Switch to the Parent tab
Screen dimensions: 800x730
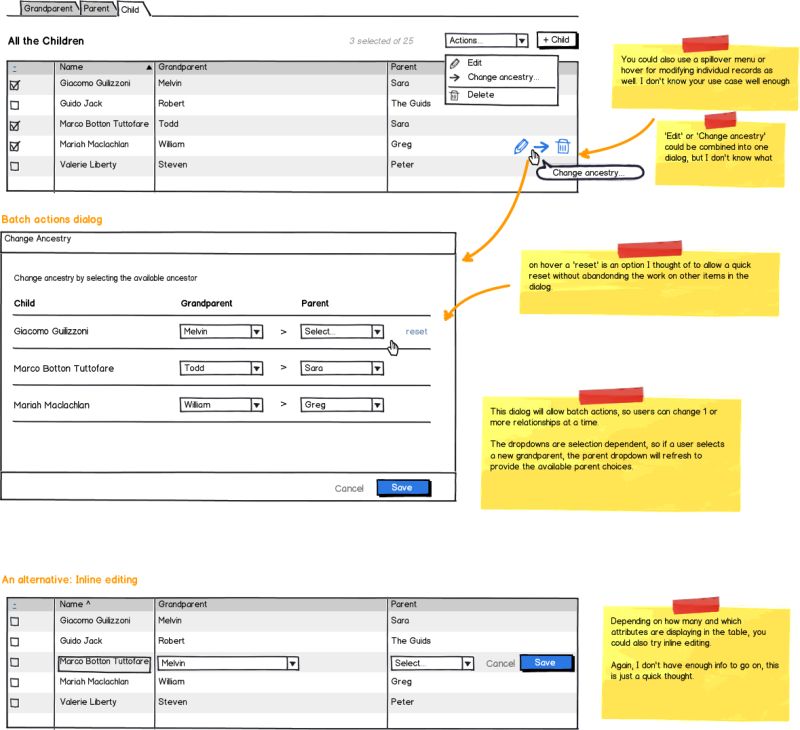tap(95, 7)
